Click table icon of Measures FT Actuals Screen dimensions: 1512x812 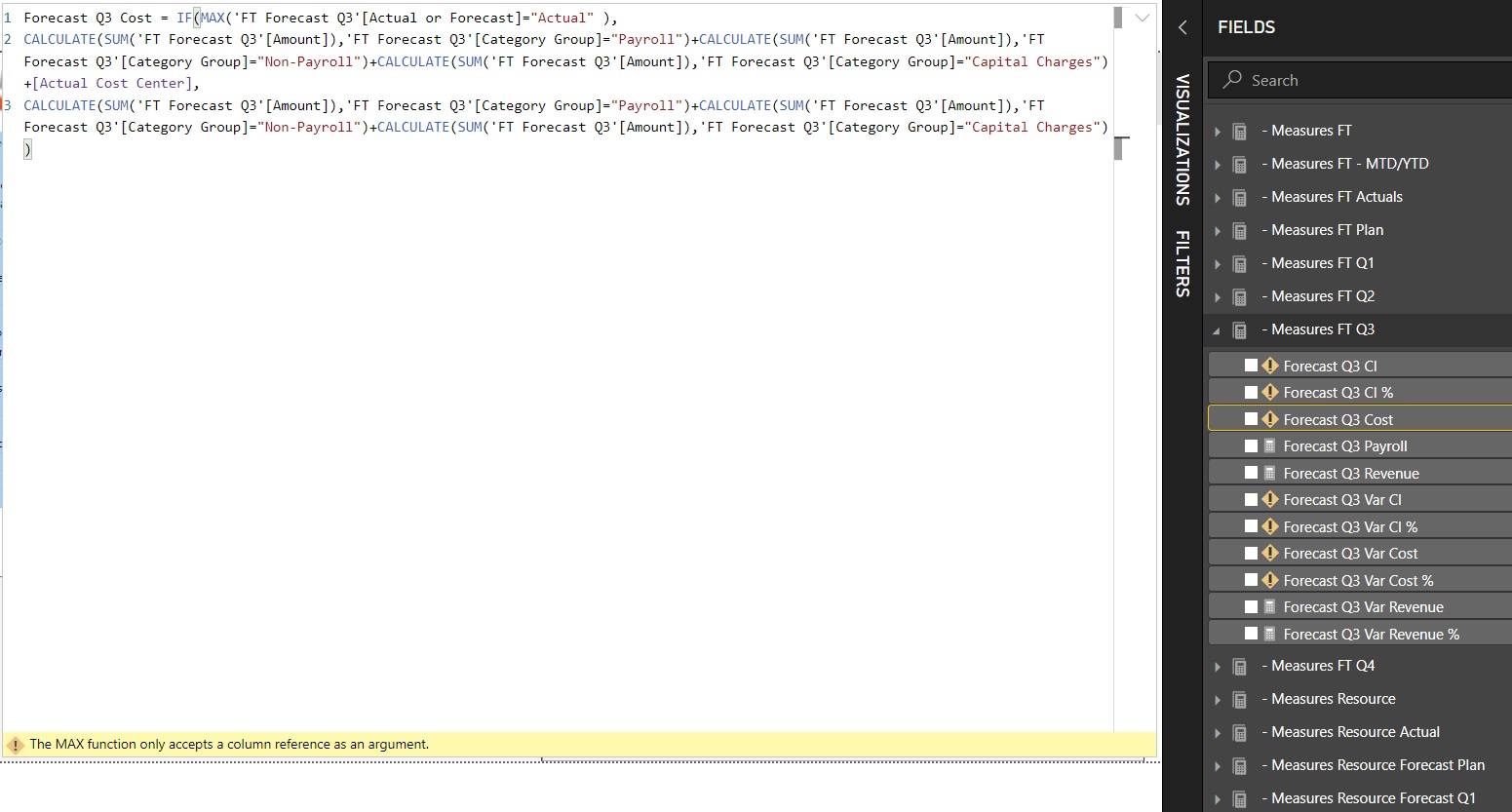click(1240, 197)
